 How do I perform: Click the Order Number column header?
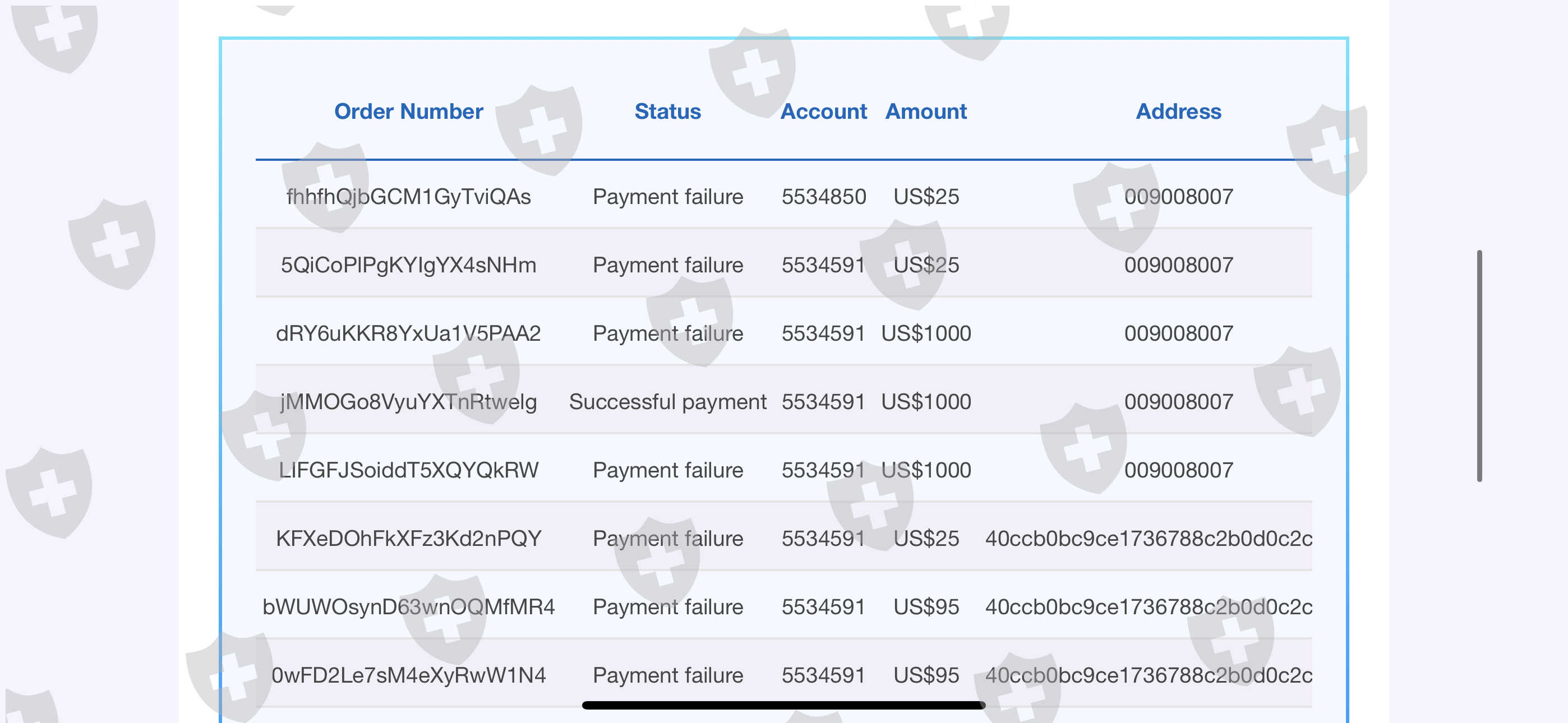click(x=408, y=112)
